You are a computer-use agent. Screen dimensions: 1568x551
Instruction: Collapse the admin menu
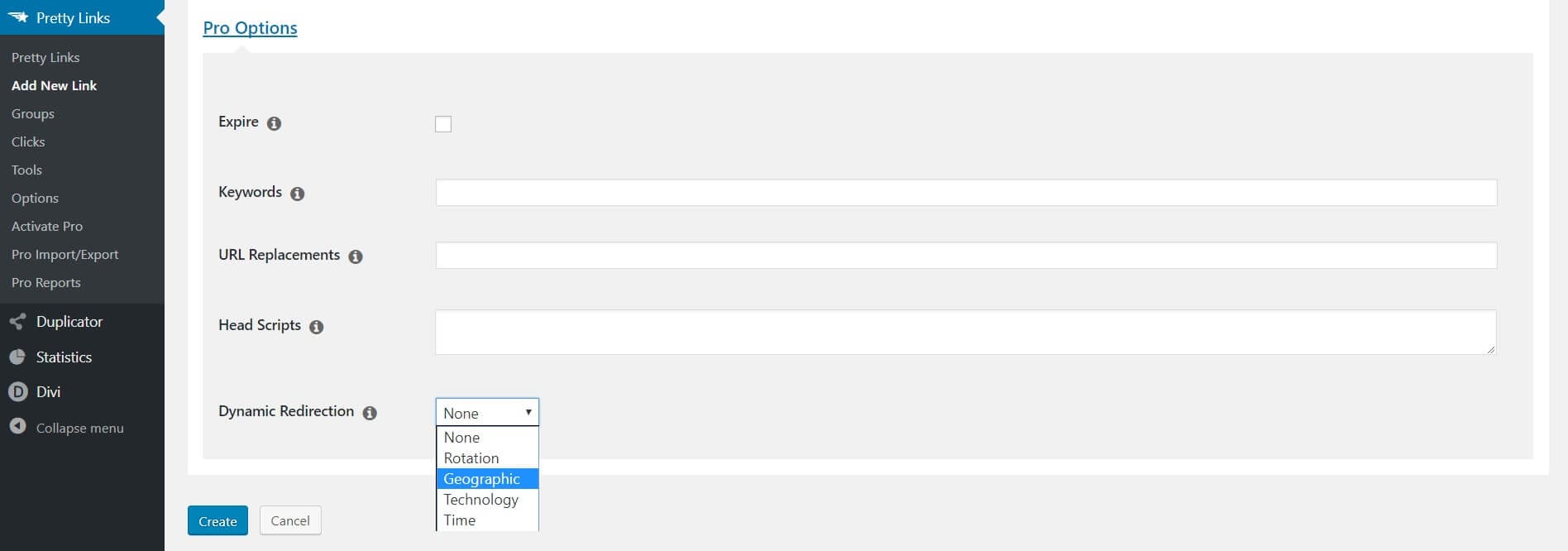click(x=66, y=428)
